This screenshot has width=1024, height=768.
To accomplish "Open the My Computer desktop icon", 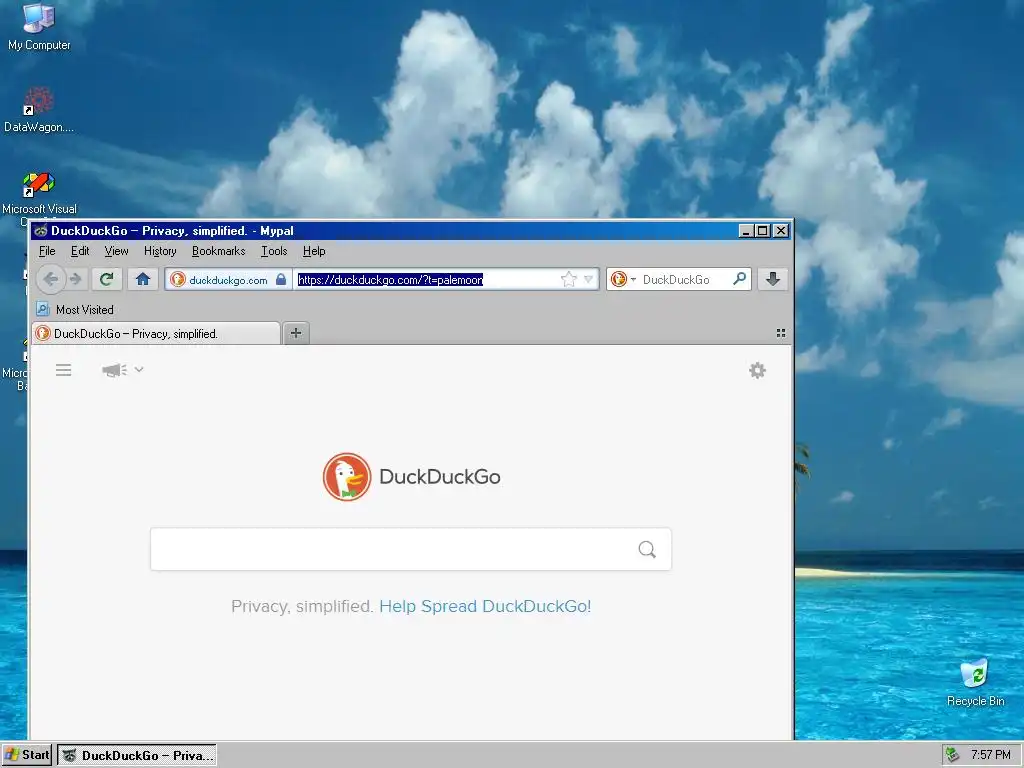I will 39,27.
